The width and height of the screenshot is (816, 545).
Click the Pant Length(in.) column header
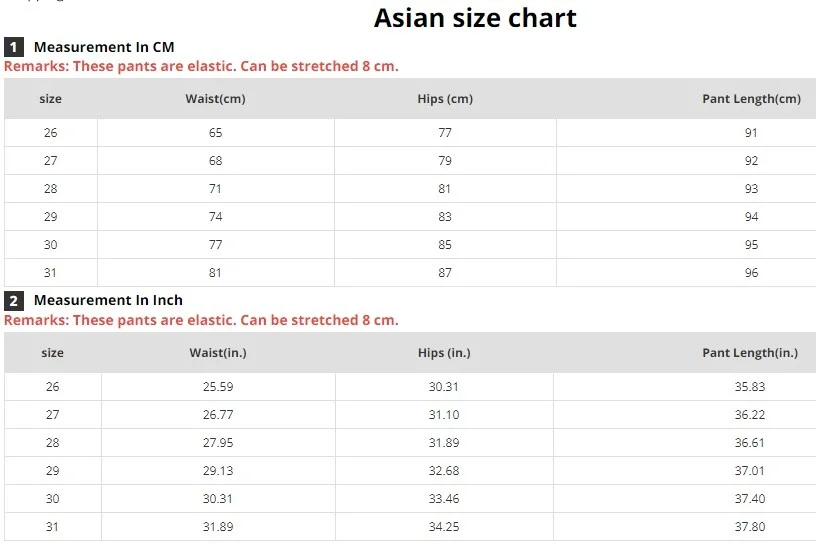pyautogui.click(x=750, y=353)
